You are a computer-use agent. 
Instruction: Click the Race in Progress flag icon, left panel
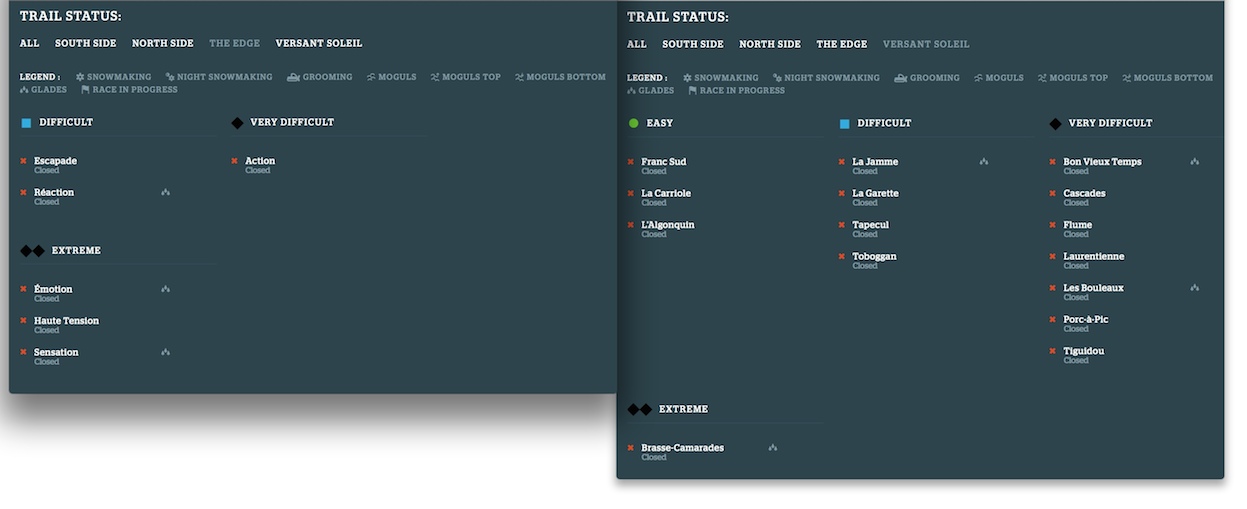[x=86, y=90]
